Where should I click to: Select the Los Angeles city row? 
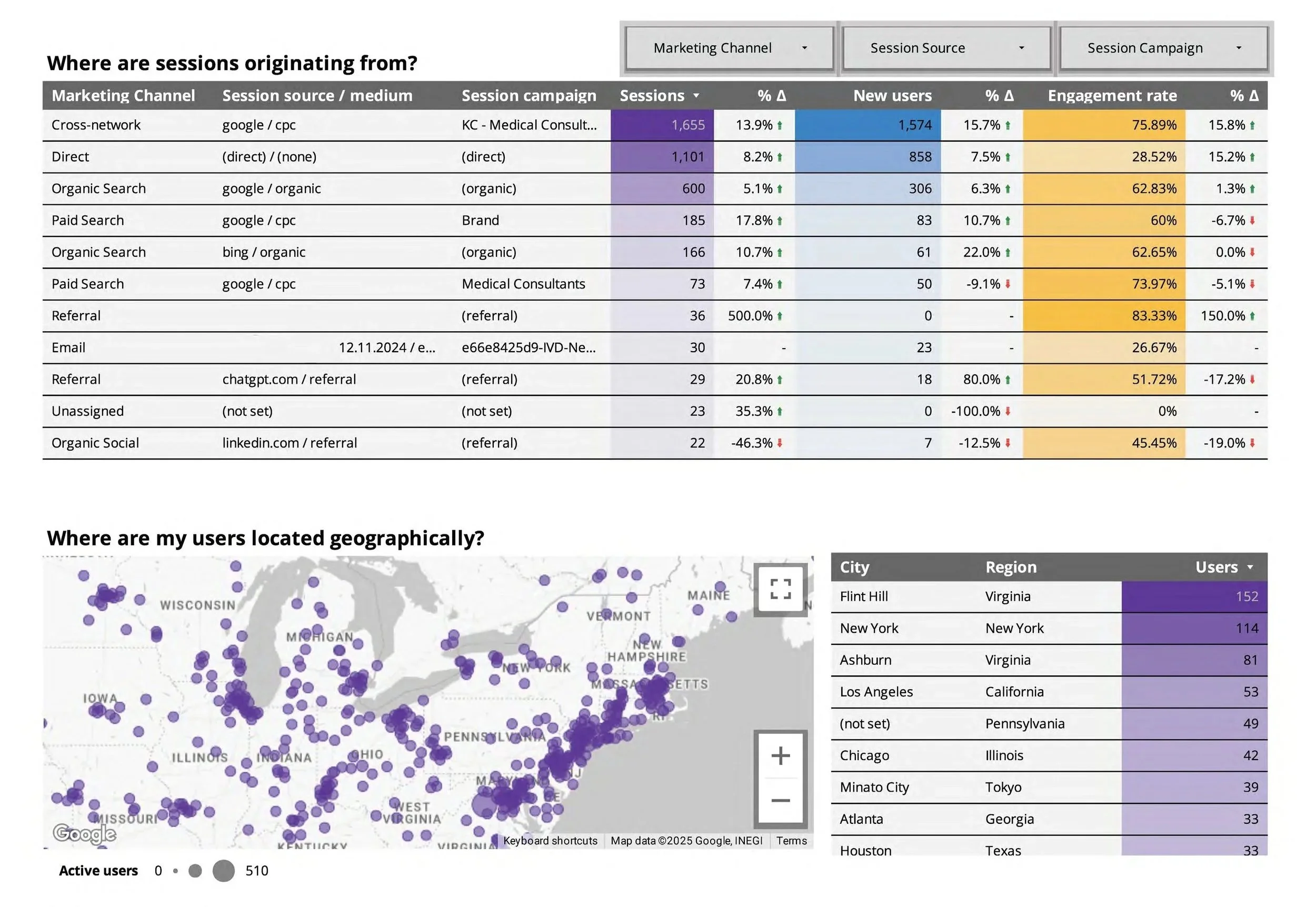coord(1049,692)
